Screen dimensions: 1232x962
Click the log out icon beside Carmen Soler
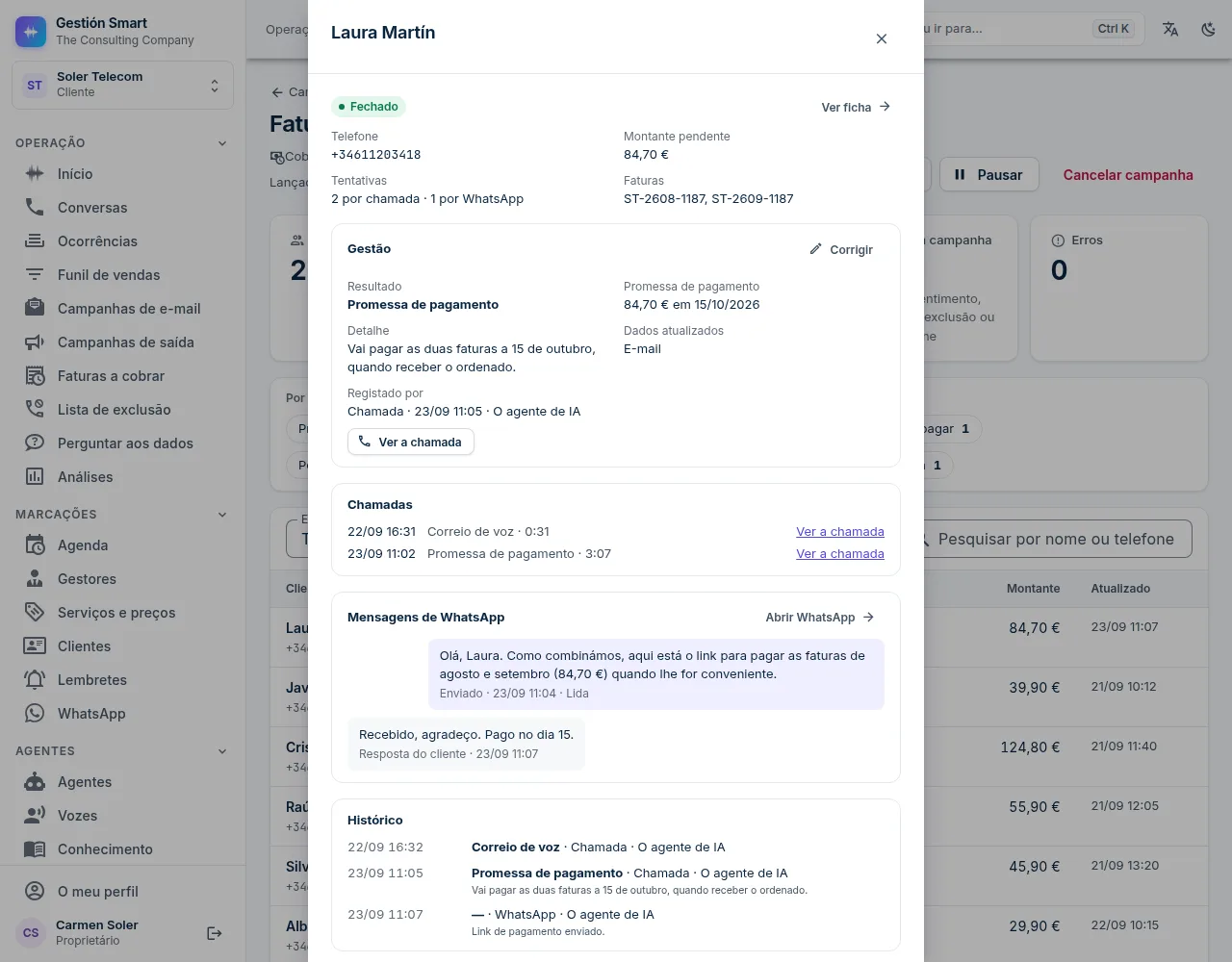pyautogui.click(x=215, y=933)
